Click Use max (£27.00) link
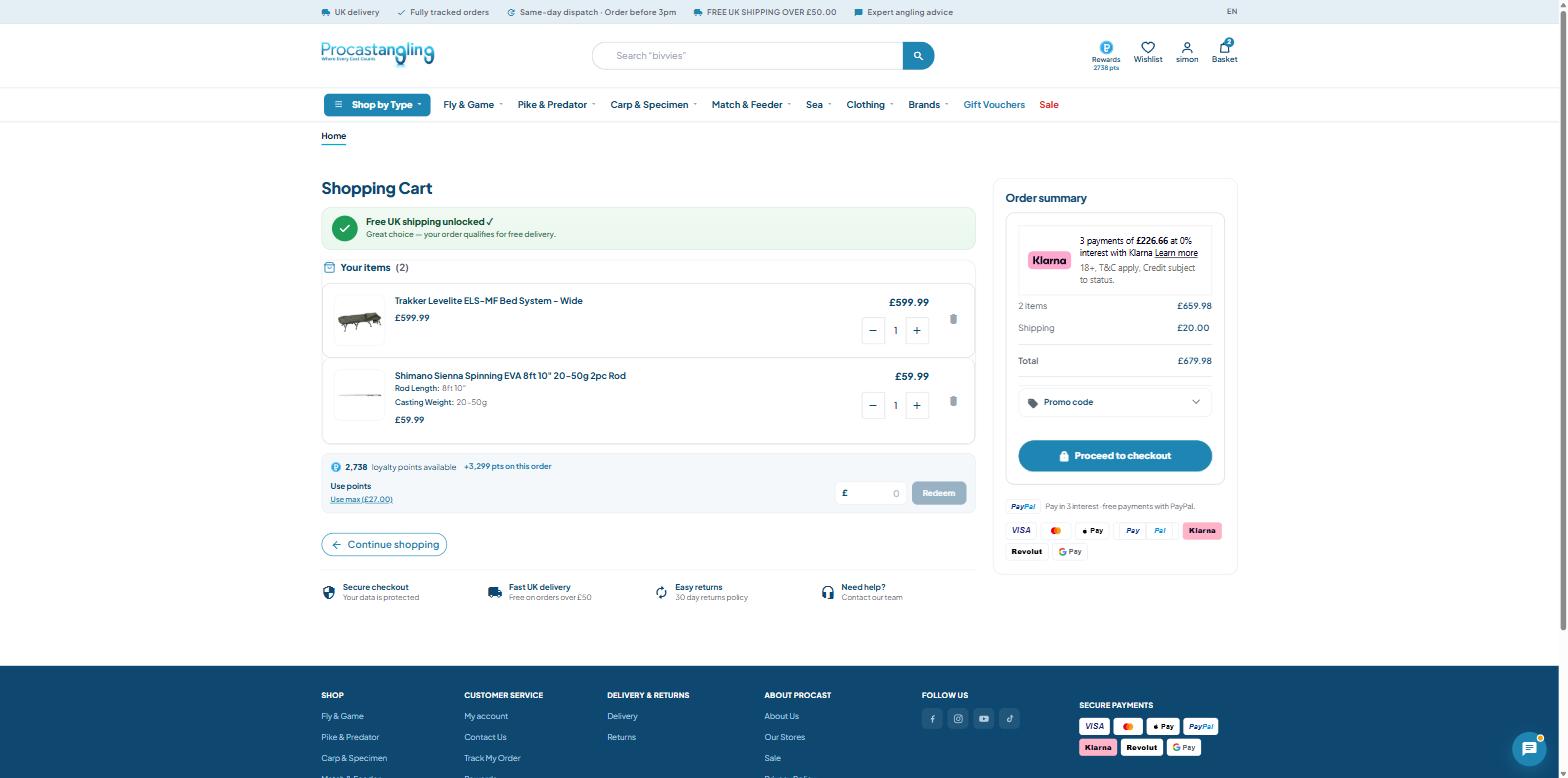This screenshot has height=778, width=1568. click(361, 499)
